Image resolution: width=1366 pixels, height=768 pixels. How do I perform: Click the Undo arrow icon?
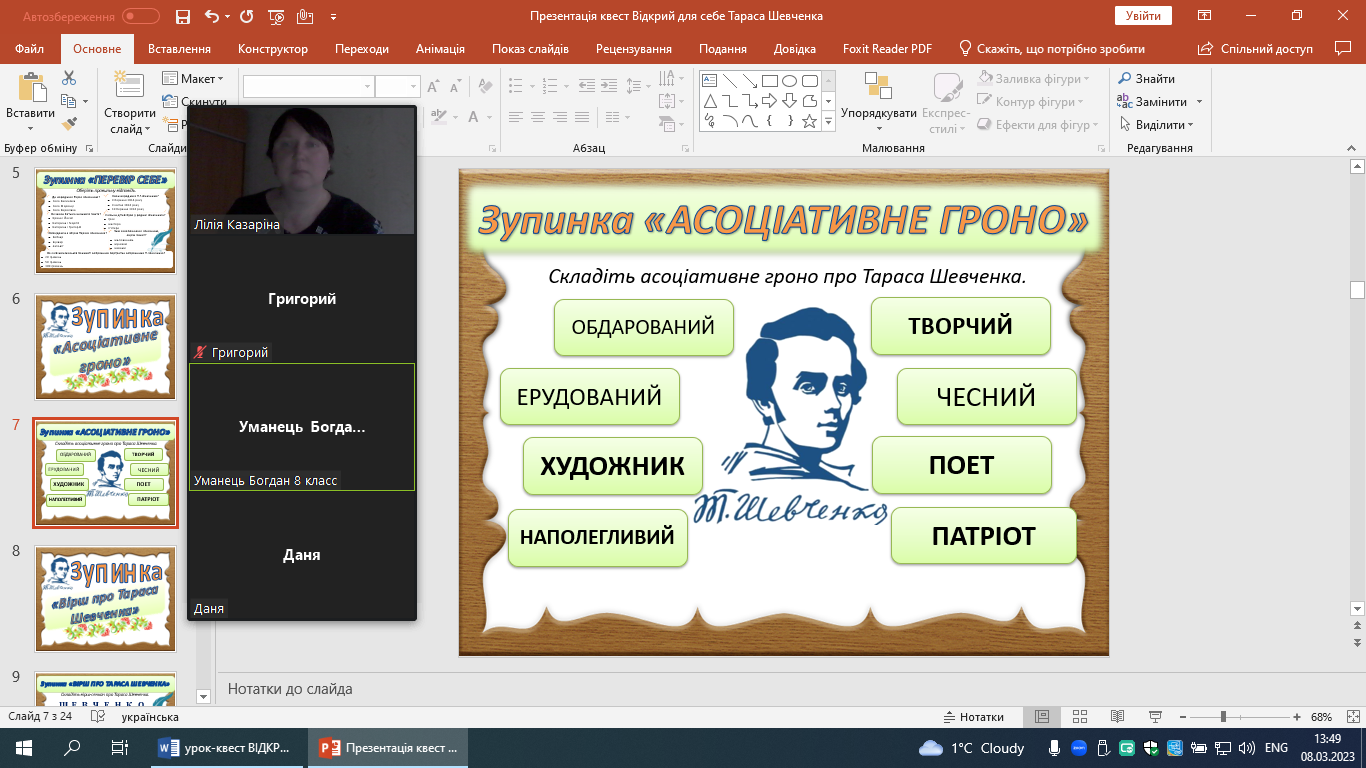pyautogui.click(x=211, y=16)
